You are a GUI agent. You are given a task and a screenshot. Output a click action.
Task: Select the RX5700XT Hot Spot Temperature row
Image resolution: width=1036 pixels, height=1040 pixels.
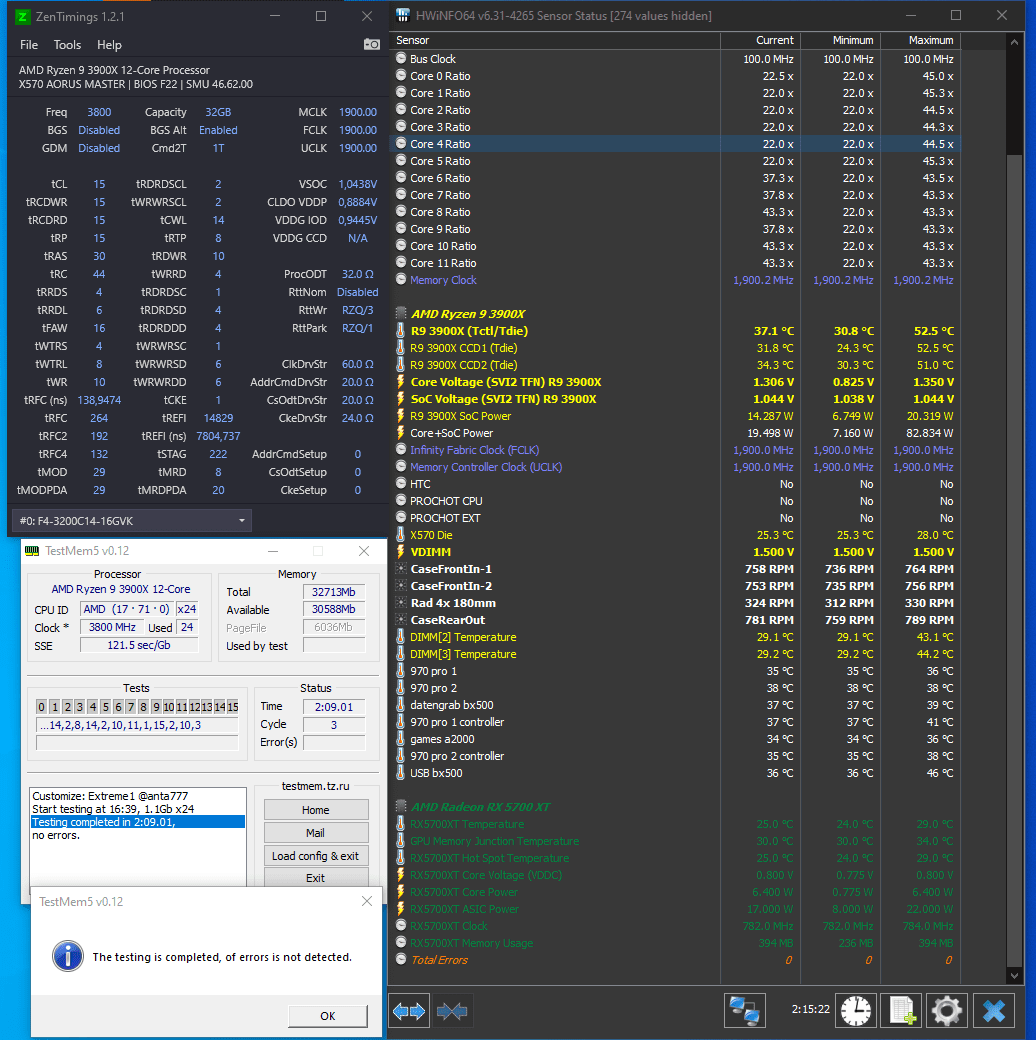pos(675,858)
